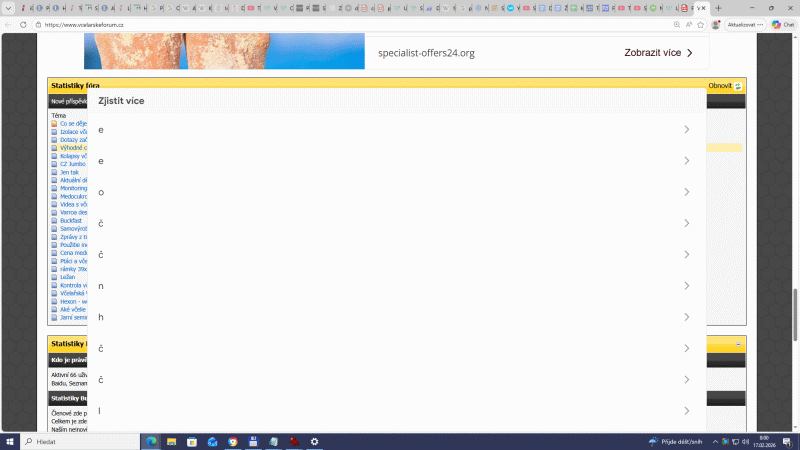
Task: Open the Outlook mail app from taskbar
Action: 212,441
